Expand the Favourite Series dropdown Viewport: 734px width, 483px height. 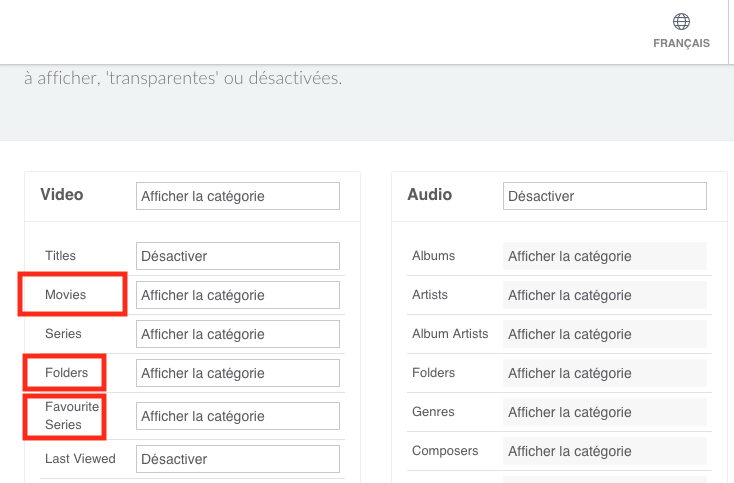click(x=238, y=416)
